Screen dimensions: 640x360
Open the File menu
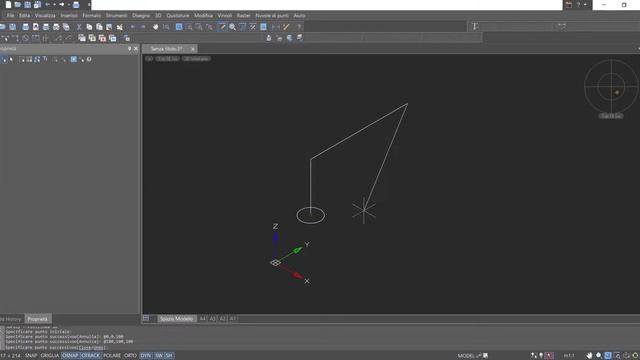10,16
